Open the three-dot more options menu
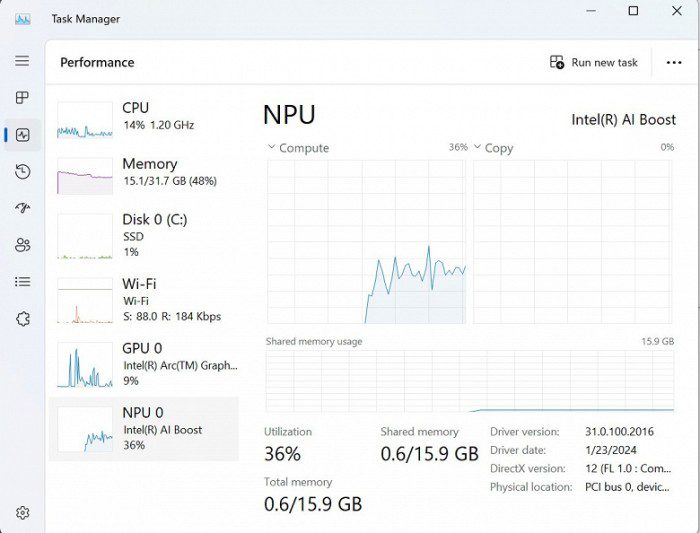 click(x=674, y=62)
